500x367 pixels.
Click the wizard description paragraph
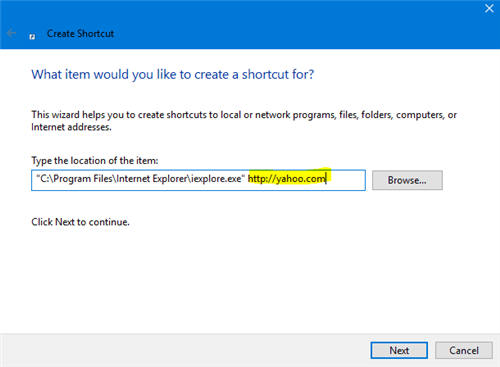[x=244, y=121]
